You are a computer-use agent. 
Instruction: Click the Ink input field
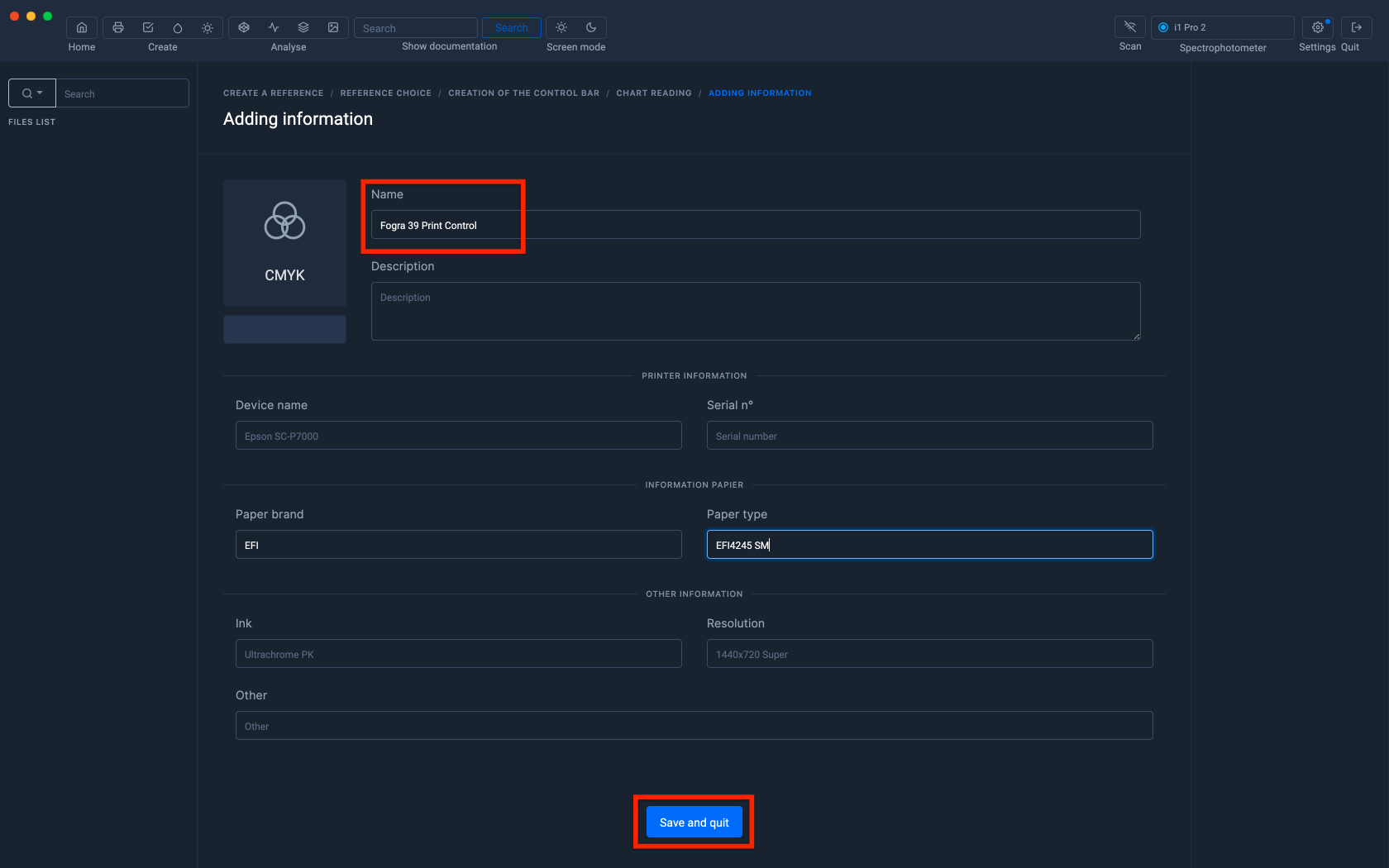459,654
